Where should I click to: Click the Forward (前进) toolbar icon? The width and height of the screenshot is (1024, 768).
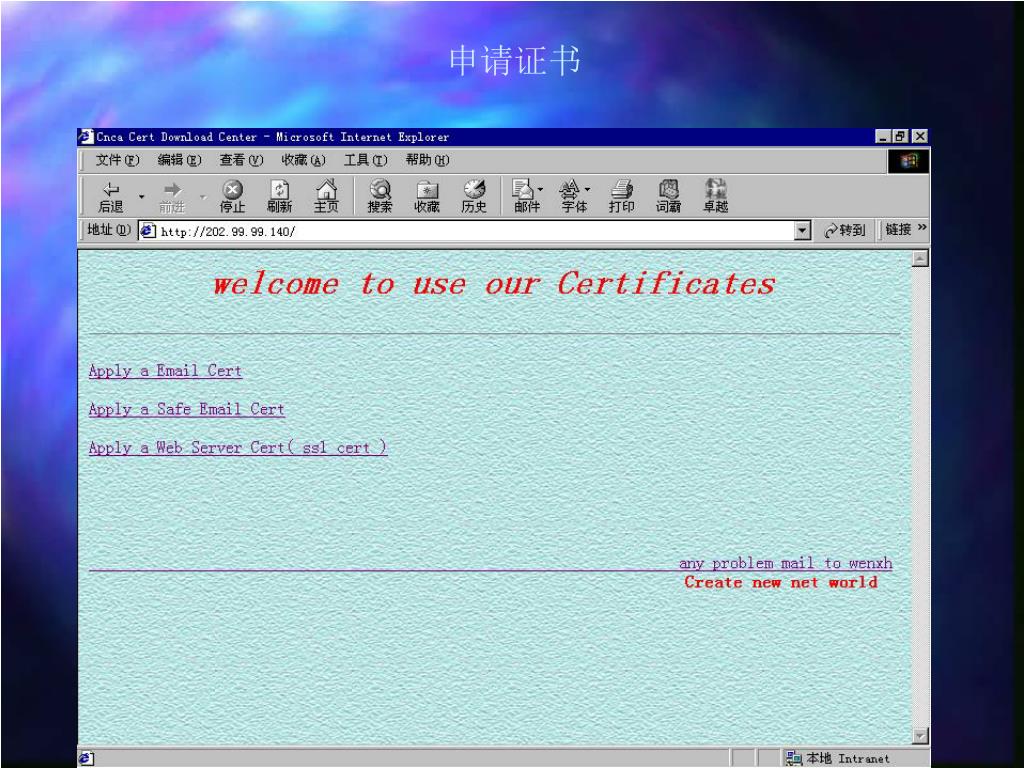[172, 196]
